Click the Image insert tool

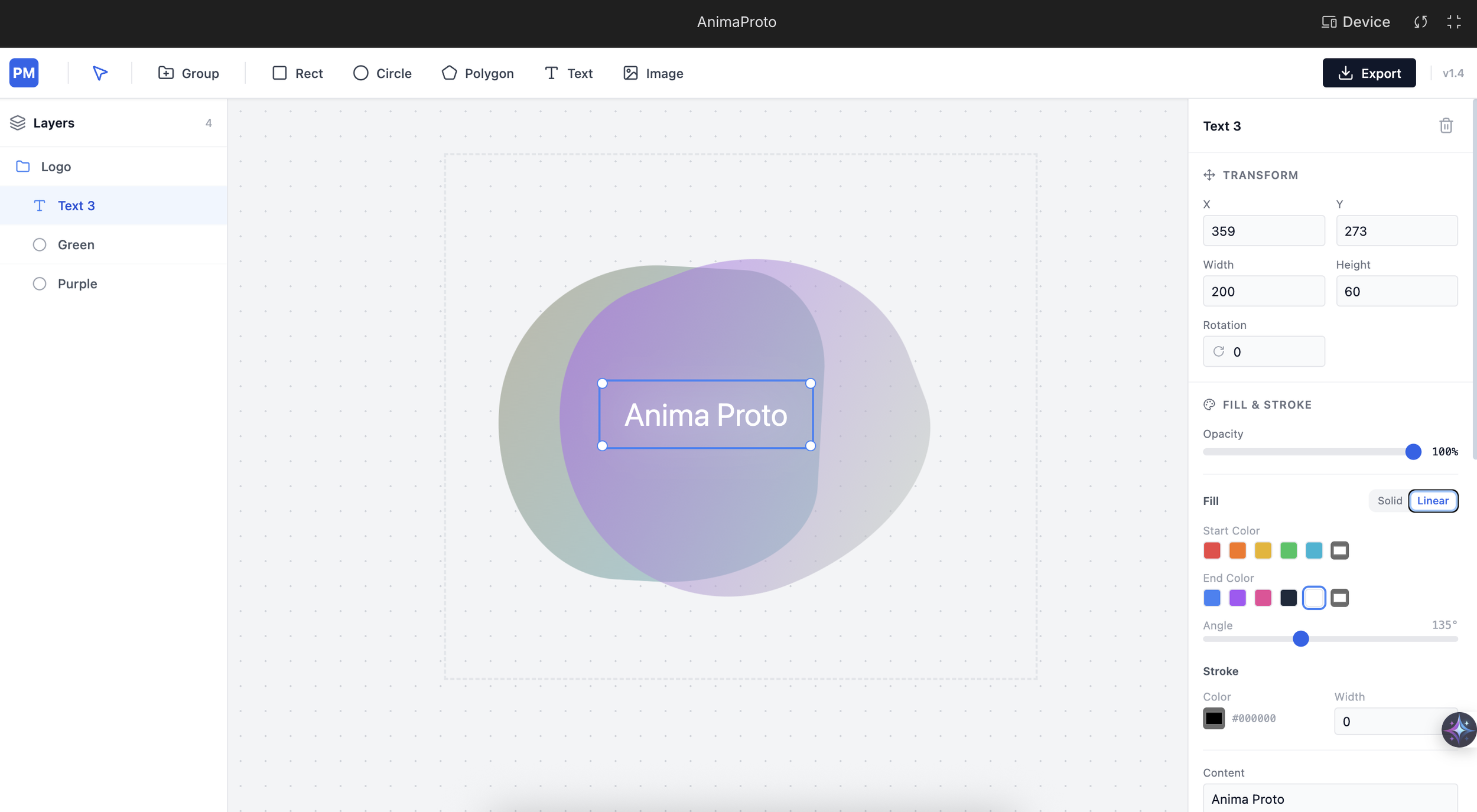(x=653, y=73)
